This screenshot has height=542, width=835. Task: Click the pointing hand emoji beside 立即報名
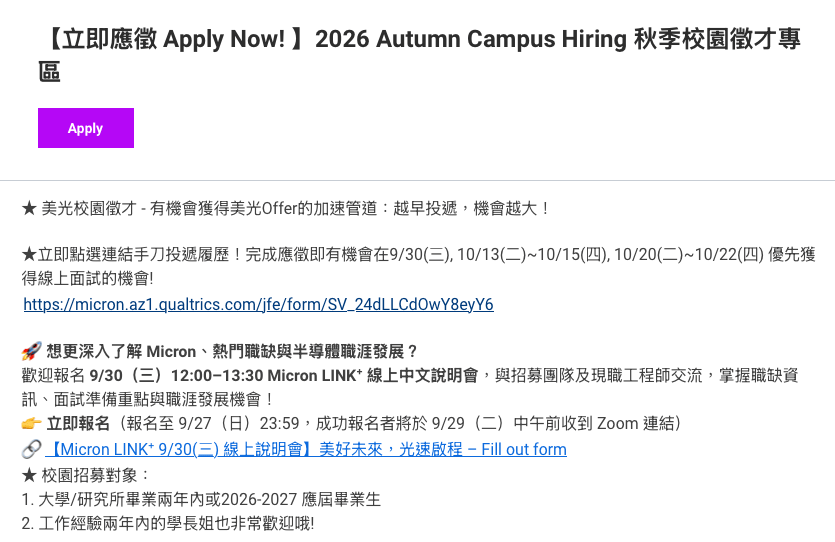tap(31, 423)
